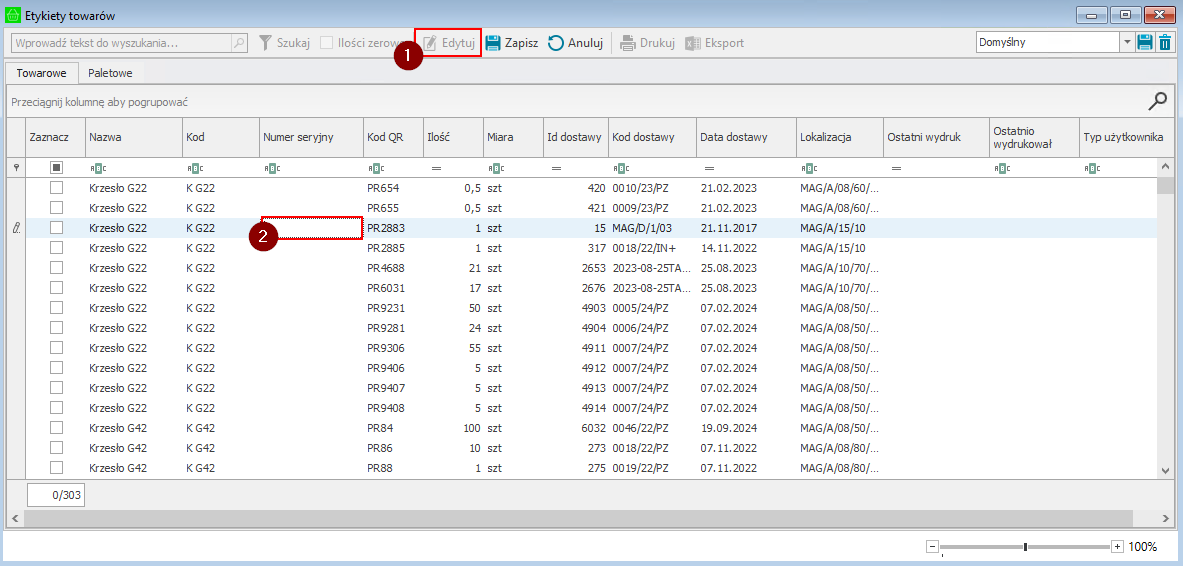Image resolution: width=1183 pixels, height=566 pixels.
Task: Click the zoom slider handle
Action: coord(1025,547)
